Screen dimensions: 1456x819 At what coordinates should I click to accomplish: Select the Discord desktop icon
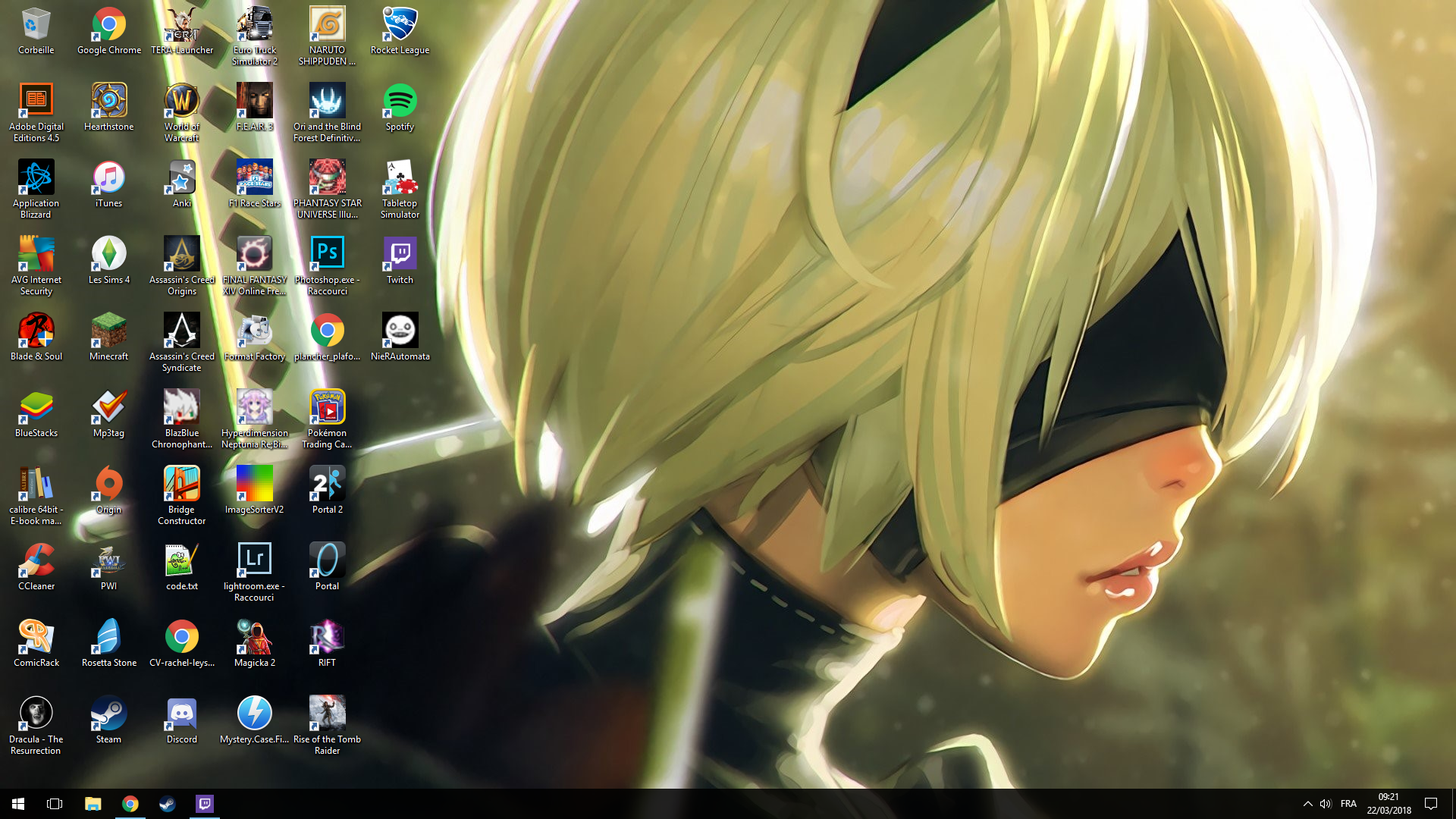182,721
